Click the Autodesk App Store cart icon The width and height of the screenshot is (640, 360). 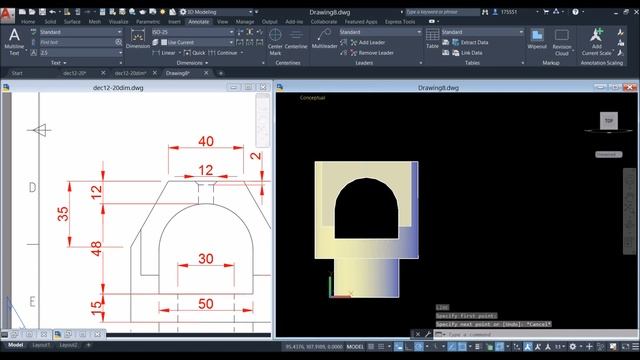(x=546, y=12)
